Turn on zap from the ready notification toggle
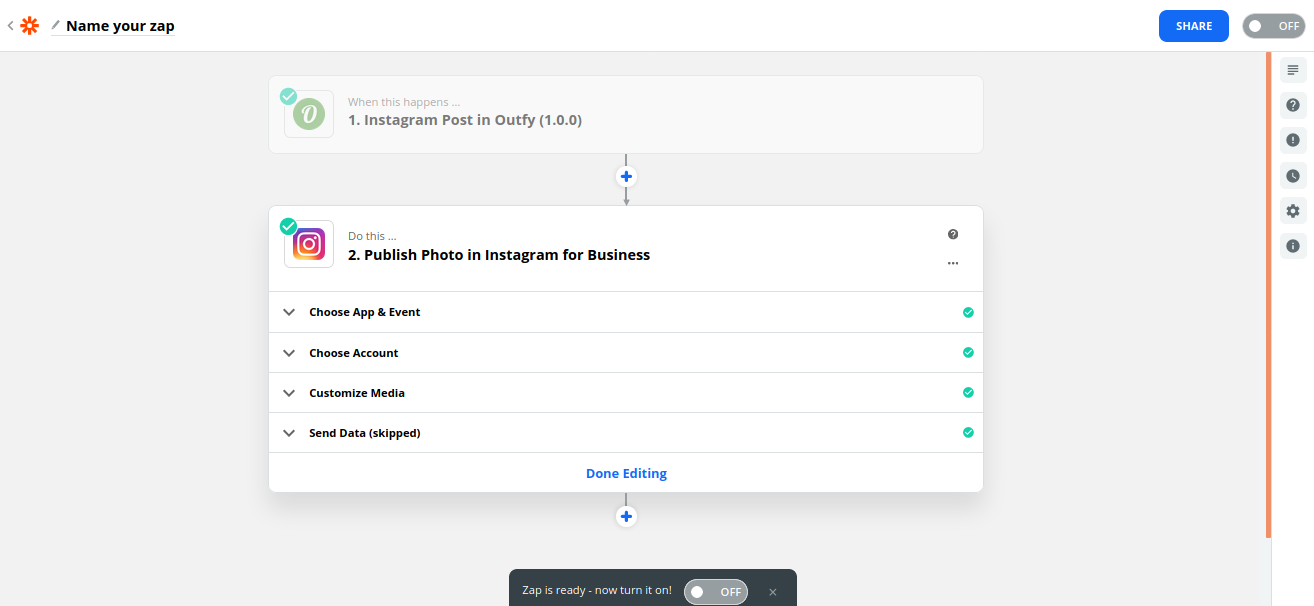1314x606 pixels. pos(716,592)
